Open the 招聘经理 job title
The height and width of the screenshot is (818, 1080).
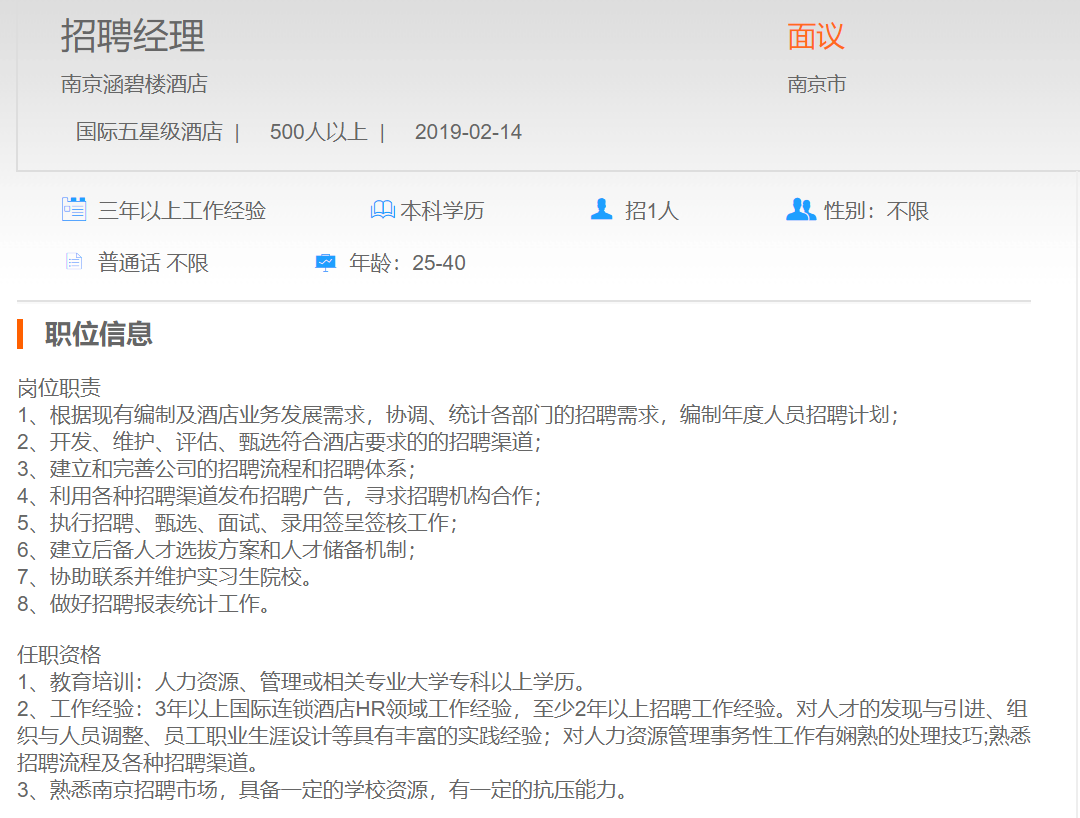tap(133, 36)
